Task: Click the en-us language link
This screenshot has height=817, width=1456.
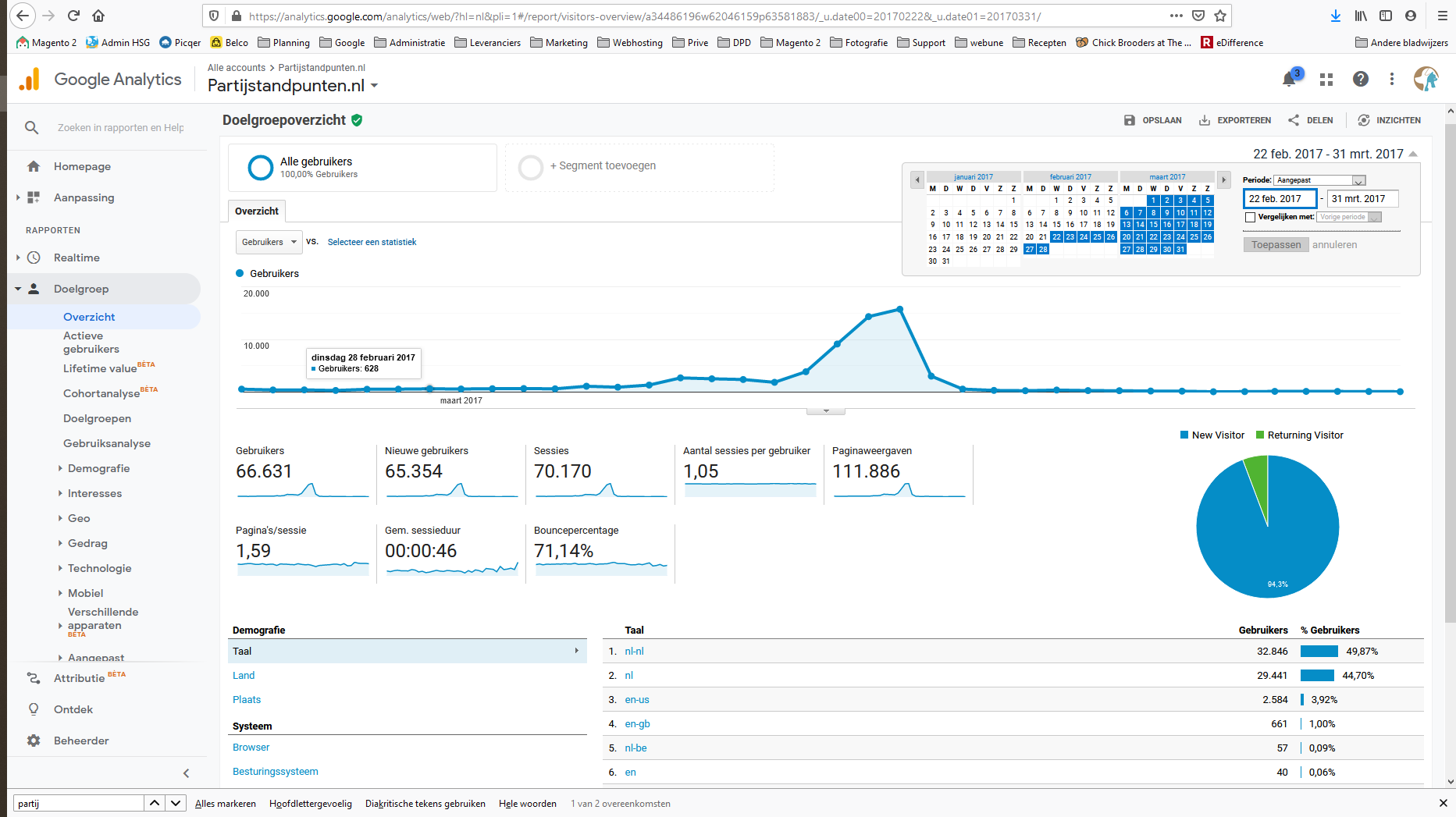Action: coord(637,700)
